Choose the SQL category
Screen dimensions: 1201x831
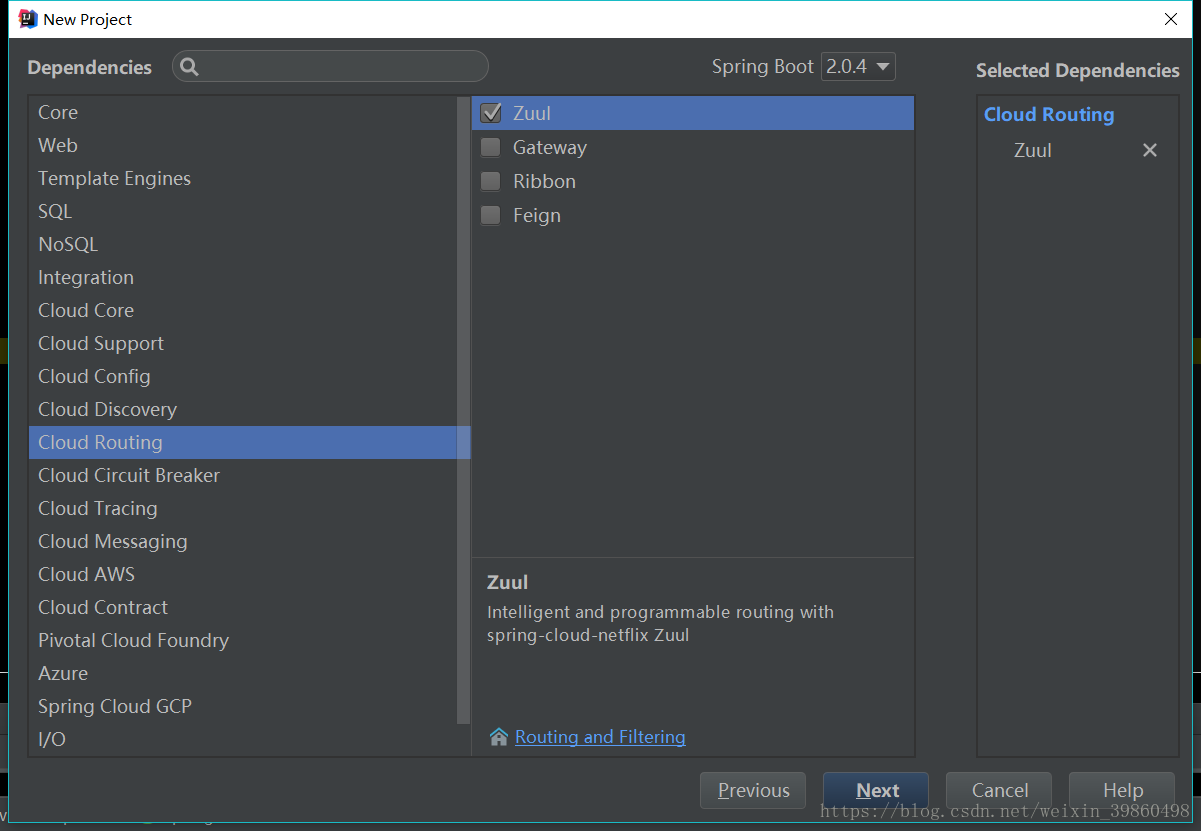click(243, 211)
